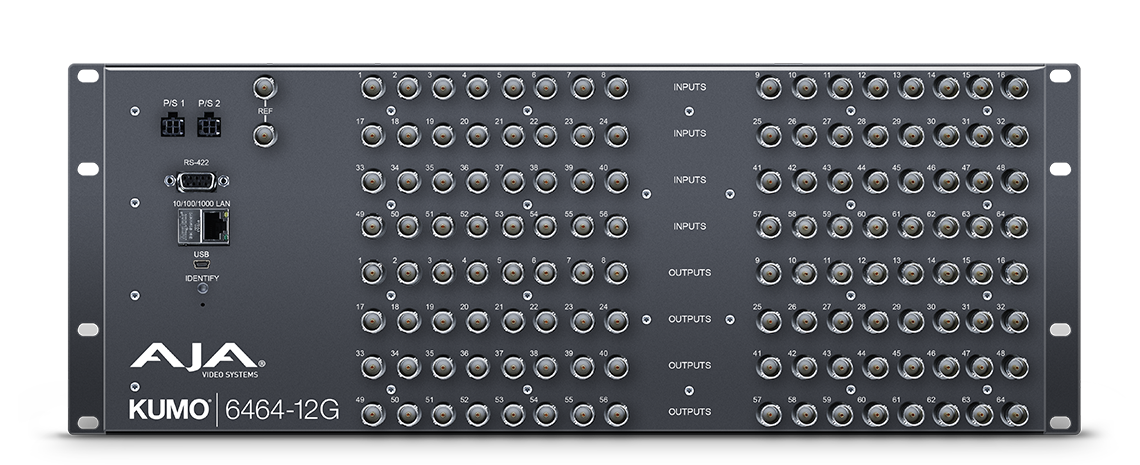The width and height of the screenshot is (1140, 465).
Task: Select input BNC connector 37
Action: pos(513,182)
